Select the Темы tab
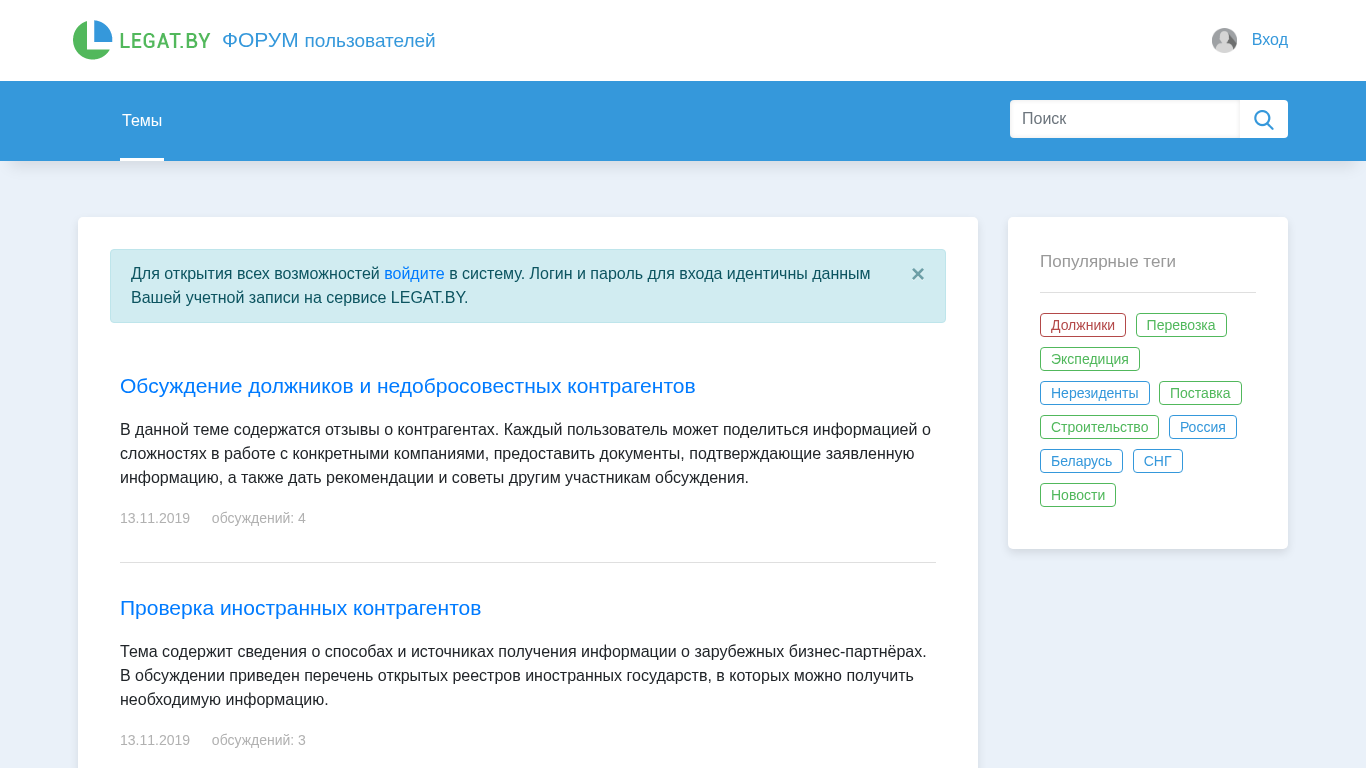The height and width of the screenshot is (768, 1366). click(x=142, y=121)
